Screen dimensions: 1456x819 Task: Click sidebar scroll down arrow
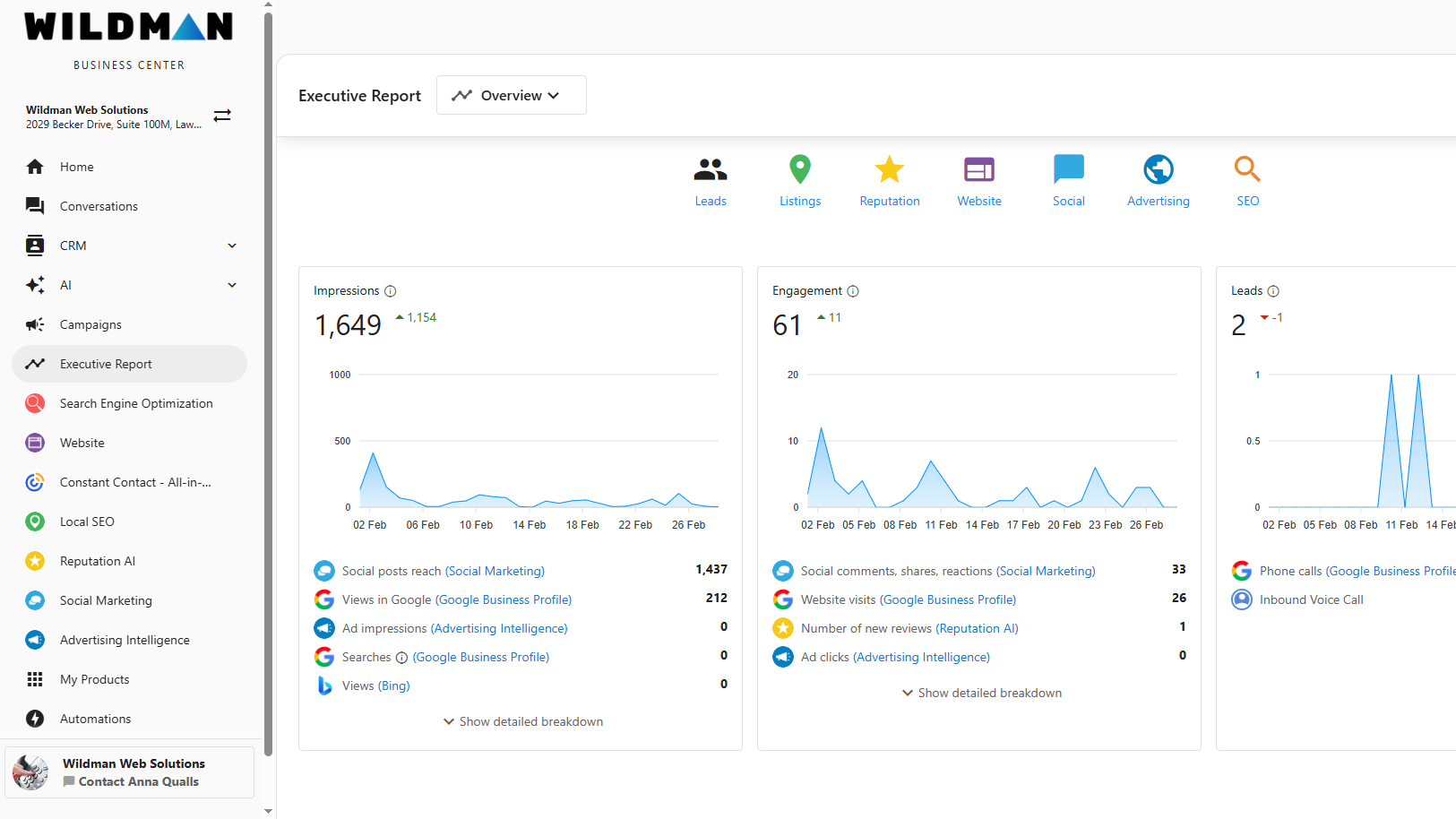pos(268,811)
